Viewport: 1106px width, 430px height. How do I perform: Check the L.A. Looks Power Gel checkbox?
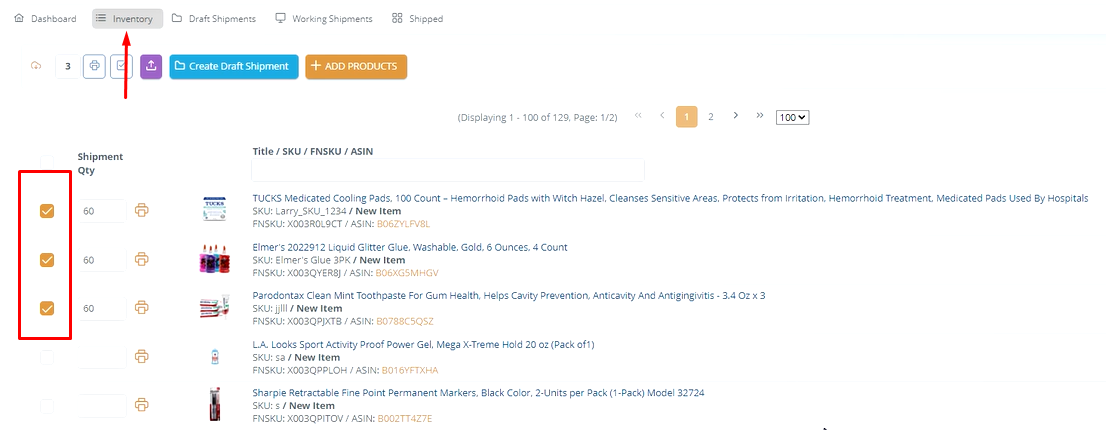pos(47,357)
